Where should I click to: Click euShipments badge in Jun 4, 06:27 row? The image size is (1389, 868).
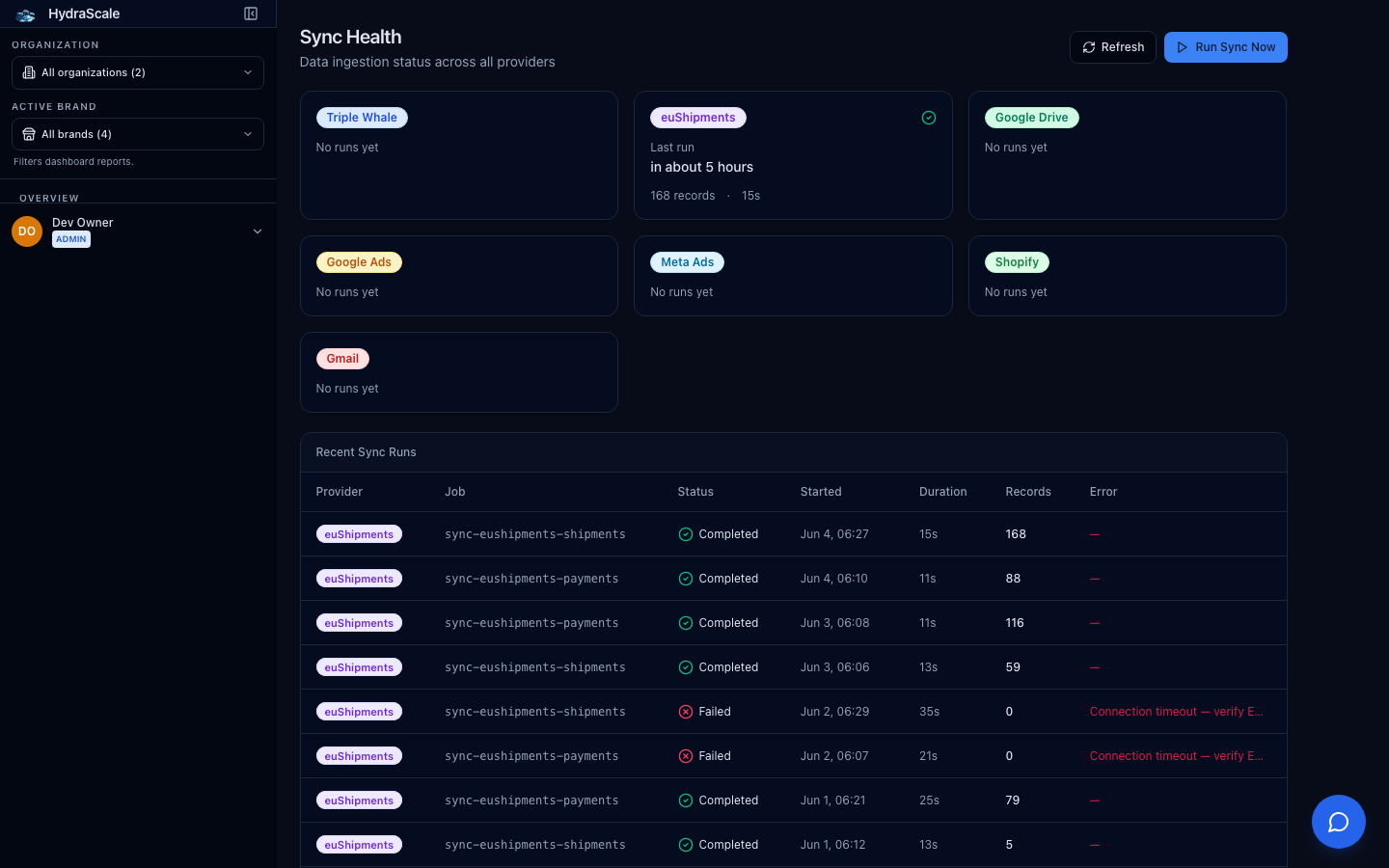point(359,534)
